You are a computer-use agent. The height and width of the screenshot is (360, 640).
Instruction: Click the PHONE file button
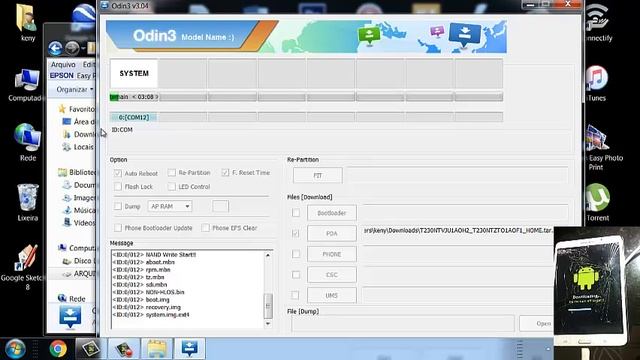331,254
